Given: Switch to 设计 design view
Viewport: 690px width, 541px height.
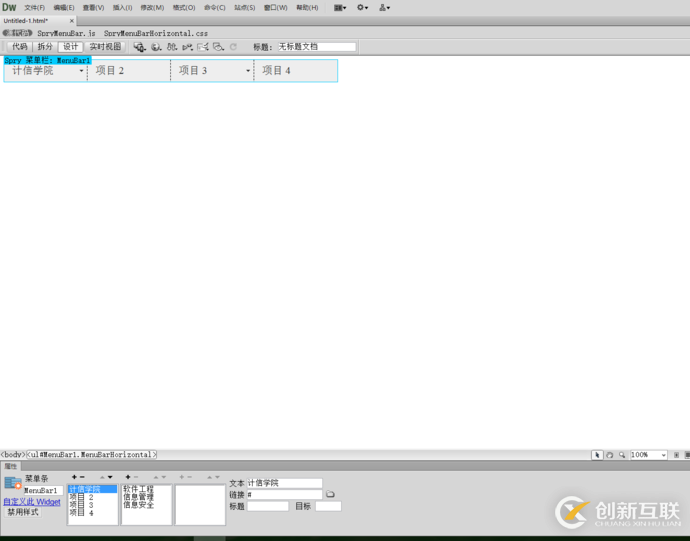Looking at the screenshot, I should click(70, 47).
